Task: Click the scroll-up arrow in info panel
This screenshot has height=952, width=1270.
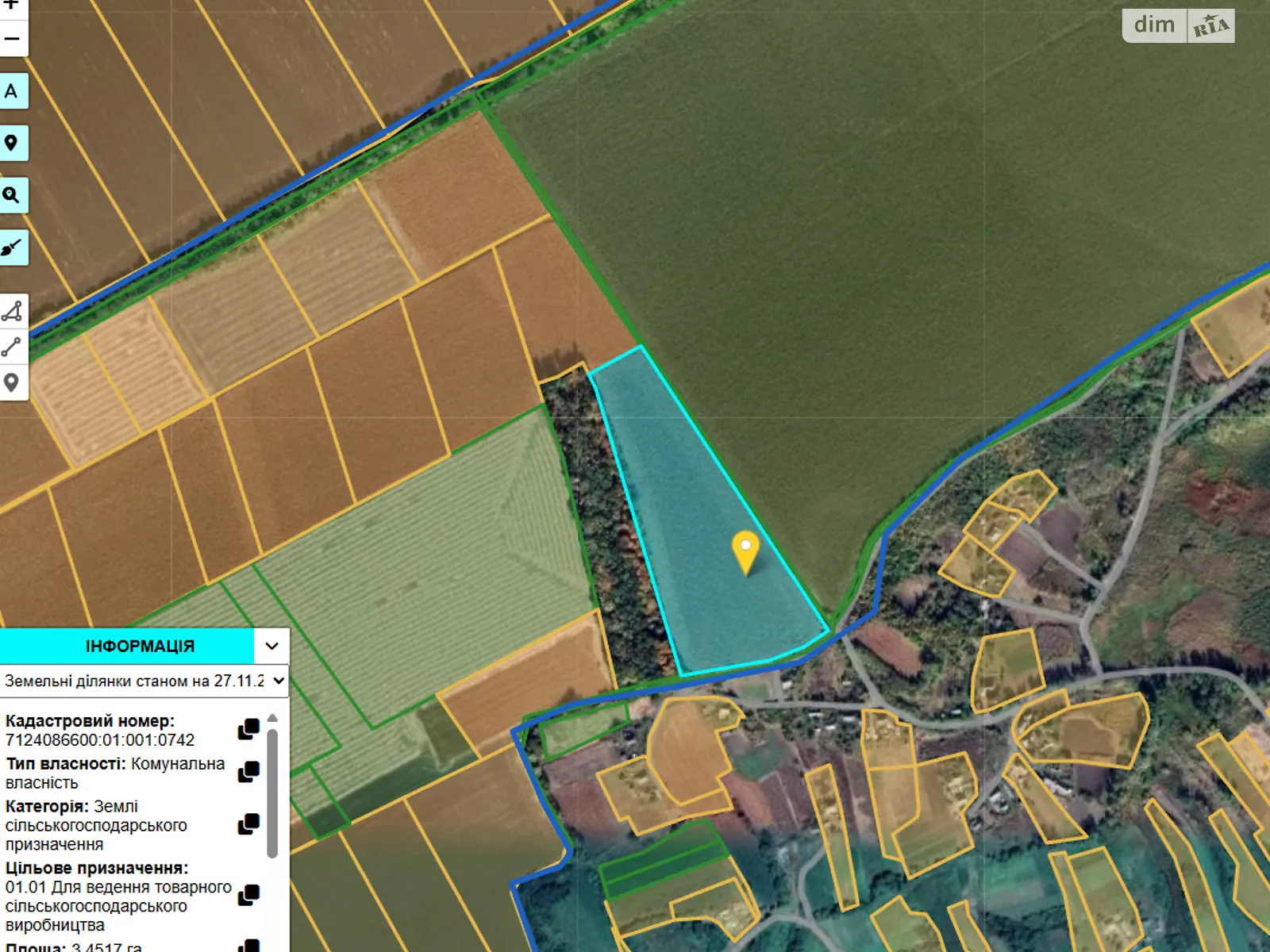Action: pos(272,718)
